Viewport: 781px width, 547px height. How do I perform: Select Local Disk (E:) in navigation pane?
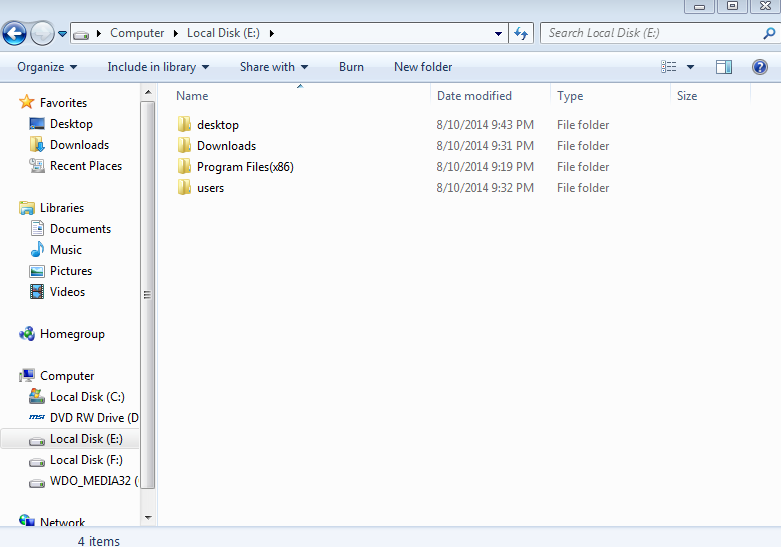pos(86,439)
